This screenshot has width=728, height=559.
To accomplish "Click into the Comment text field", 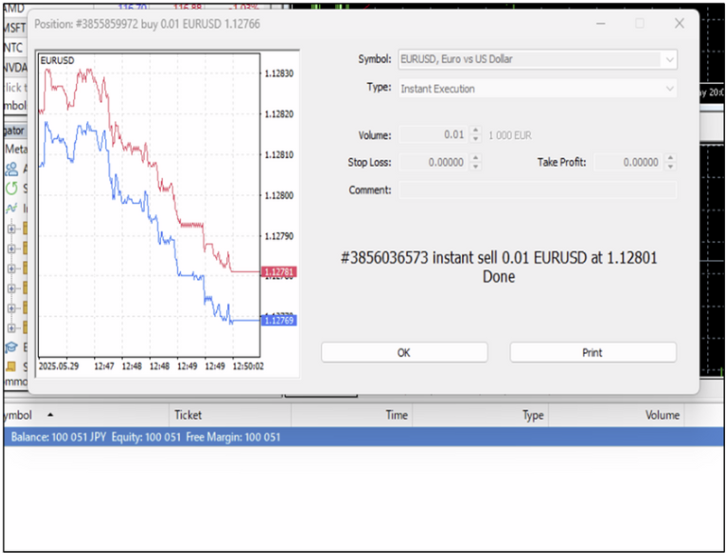I will [536, 190].
